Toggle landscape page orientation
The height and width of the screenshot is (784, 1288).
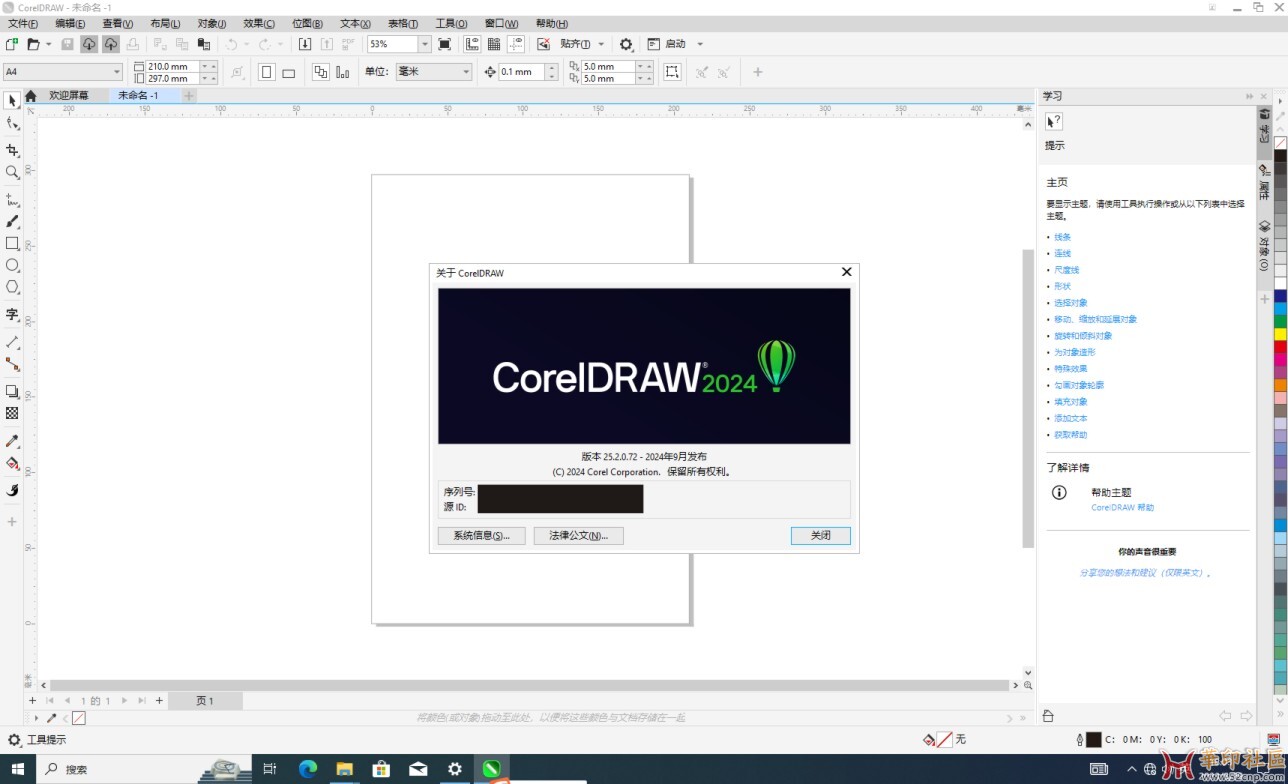(x=289, y=72)
